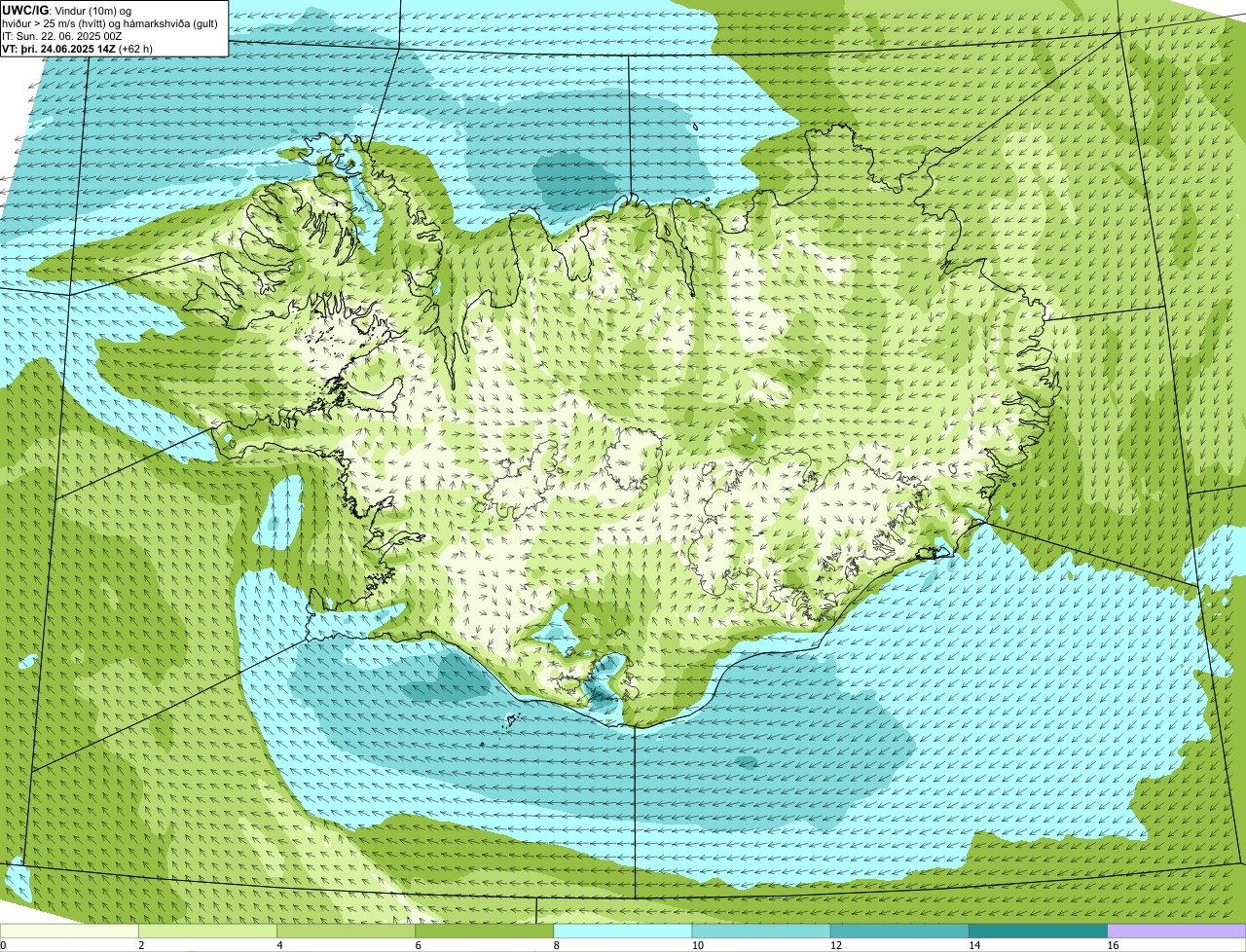The width and height of the screenshot is (1246, 952).
Task: Click the legend tick label "4"
Action: (279, 945)
